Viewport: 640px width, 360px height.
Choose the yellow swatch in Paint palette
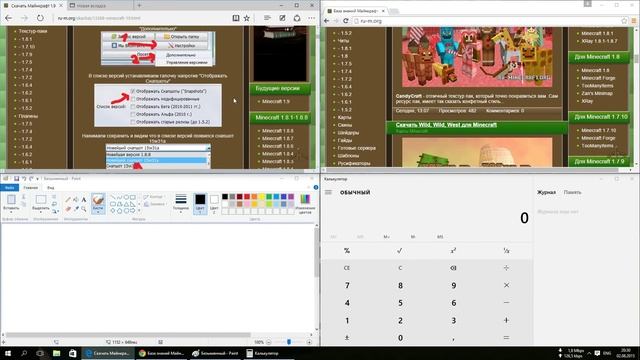262,197
